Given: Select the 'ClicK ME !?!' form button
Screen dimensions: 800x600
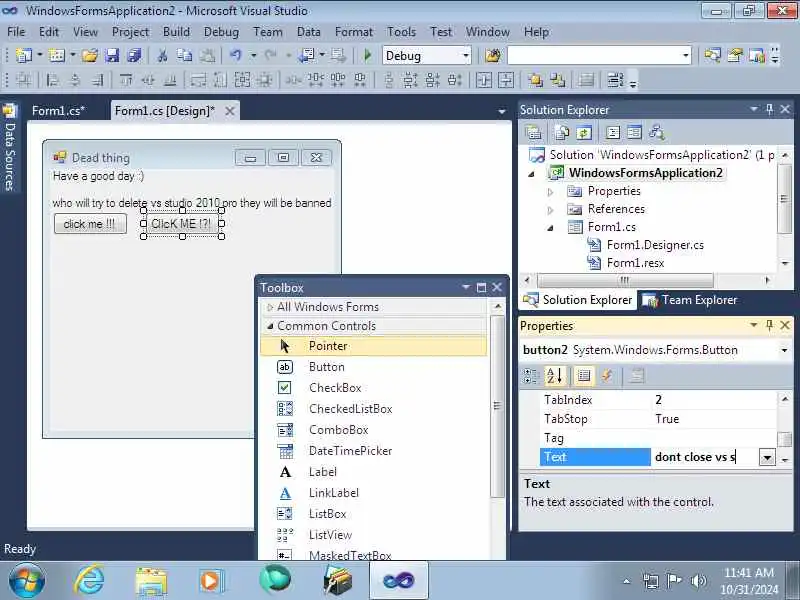Looking at the screenshot, I should (182, 223).
